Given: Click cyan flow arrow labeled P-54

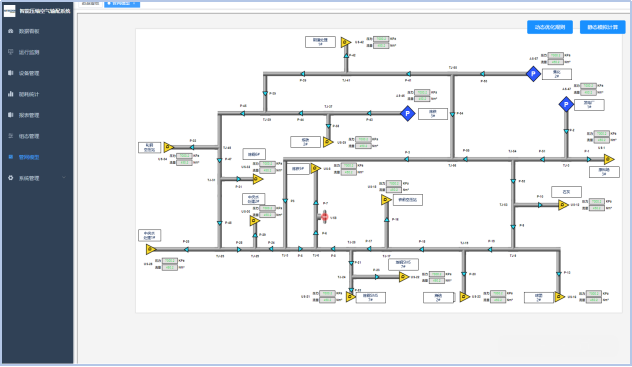Looking at the screenshot, I should [452, 115].
